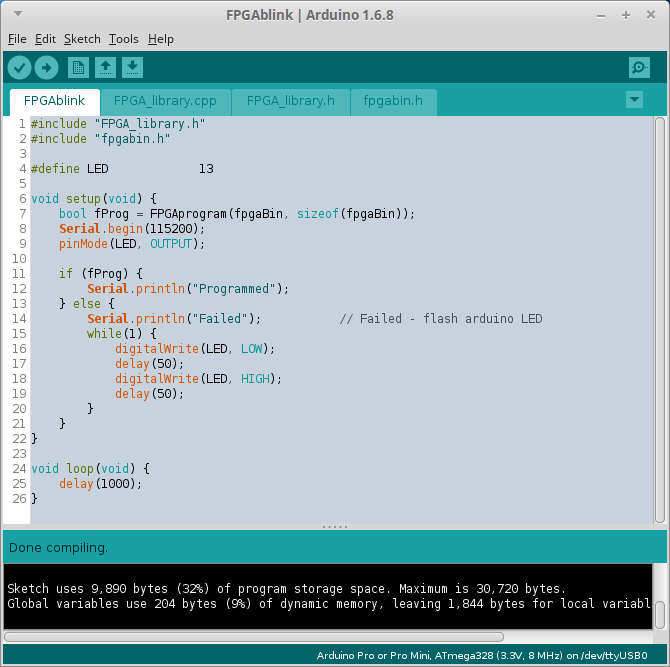
Task: Open the Tools menu
Action: [x=123, y=39]
